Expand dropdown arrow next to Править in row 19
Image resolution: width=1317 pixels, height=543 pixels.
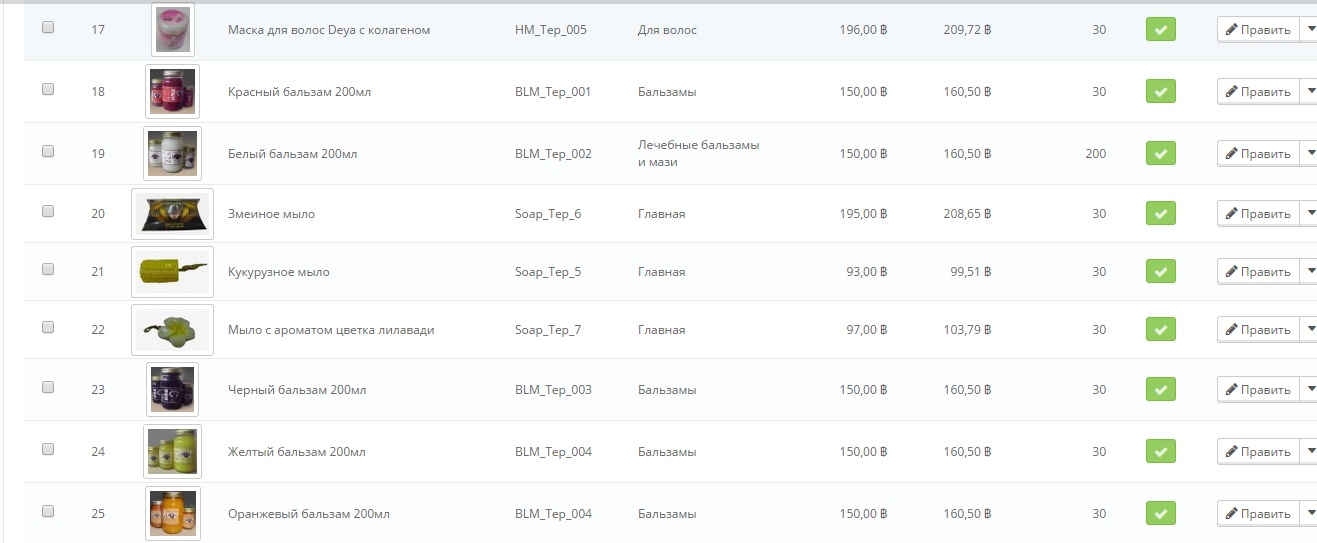[x=1309, y=154]
